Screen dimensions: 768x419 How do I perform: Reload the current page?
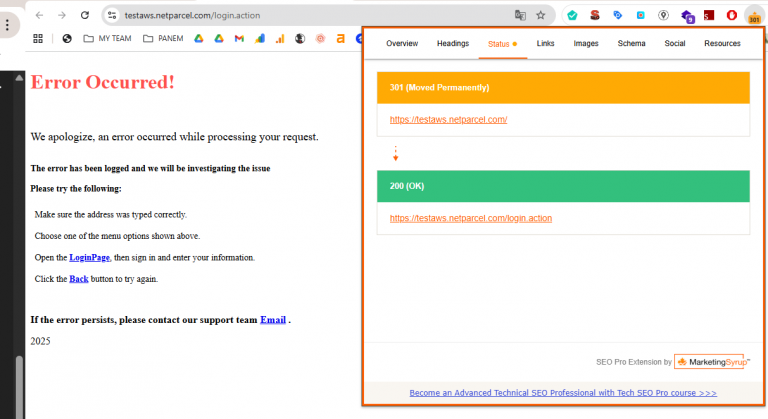point(85,15)
